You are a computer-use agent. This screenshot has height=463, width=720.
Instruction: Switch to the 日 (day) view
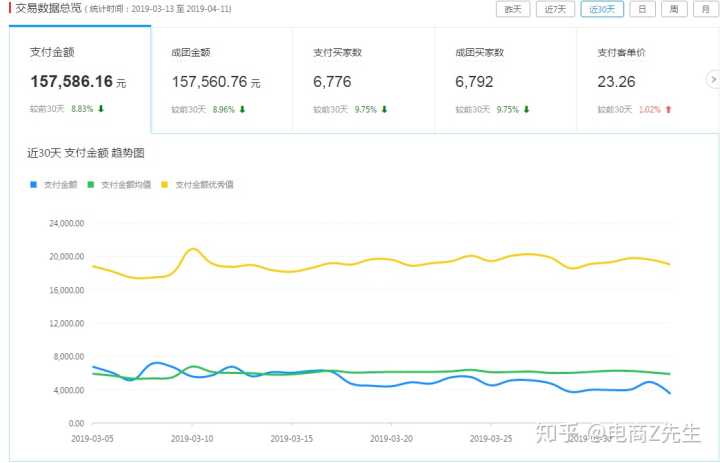[641, 9]
